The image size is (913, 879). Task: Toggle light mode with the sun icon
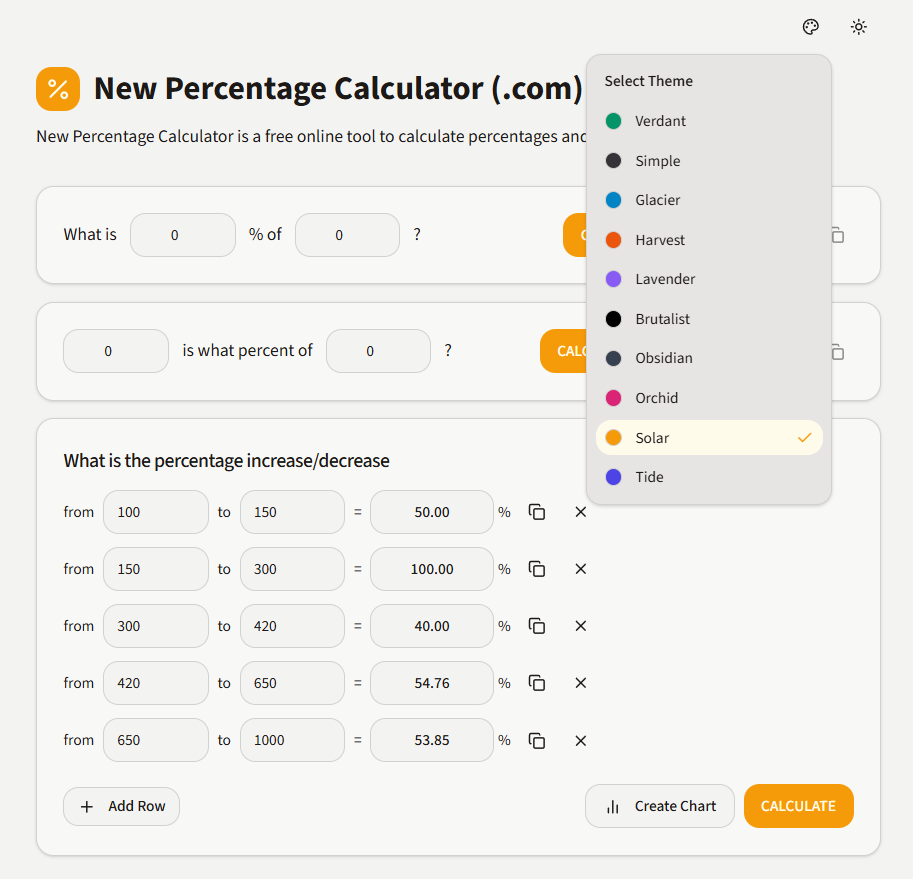pyautogui.click(x=858, y=27)
